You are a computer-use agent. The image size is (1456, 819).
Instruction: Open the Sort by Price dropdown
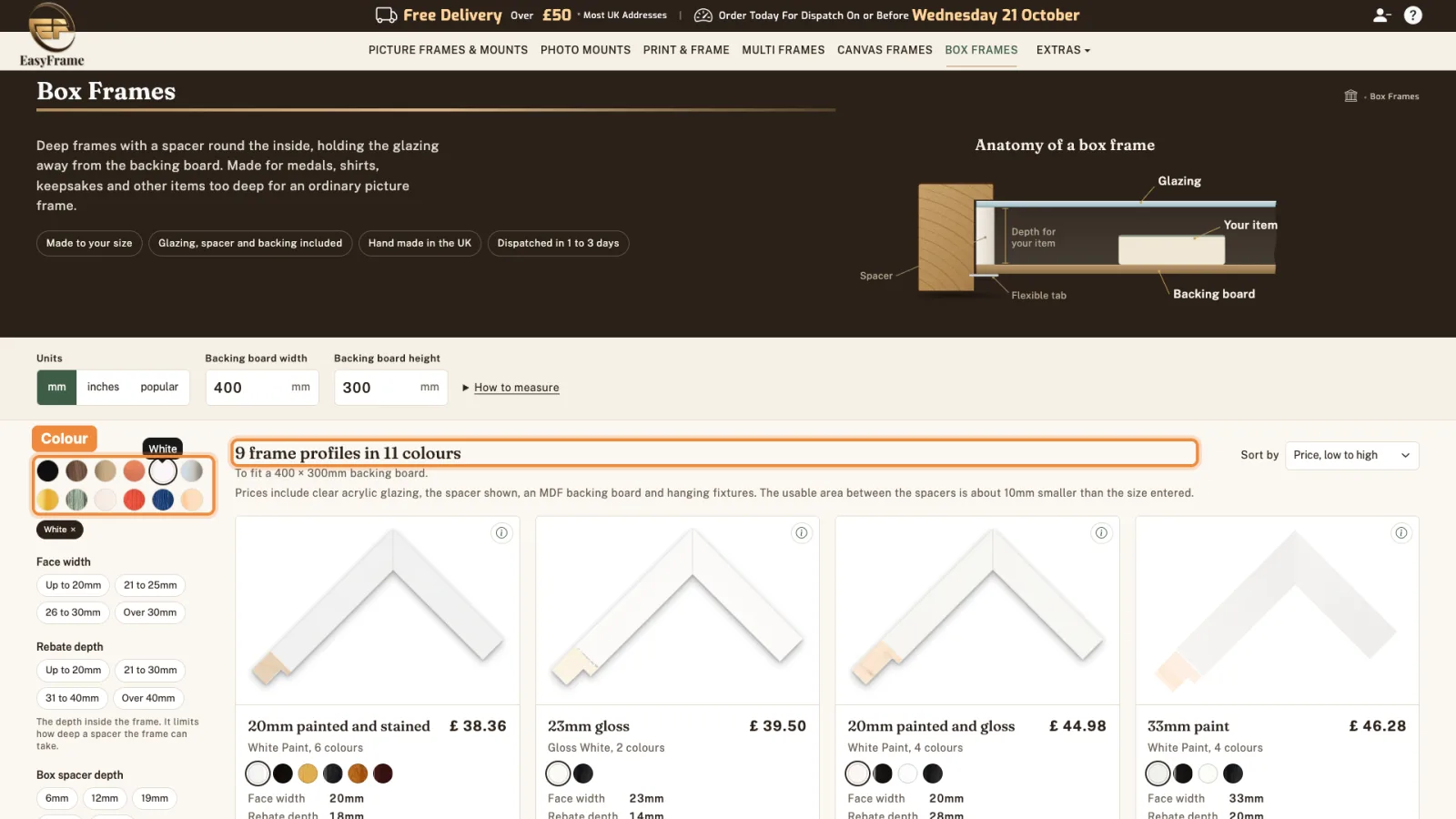pos(1351,455)
